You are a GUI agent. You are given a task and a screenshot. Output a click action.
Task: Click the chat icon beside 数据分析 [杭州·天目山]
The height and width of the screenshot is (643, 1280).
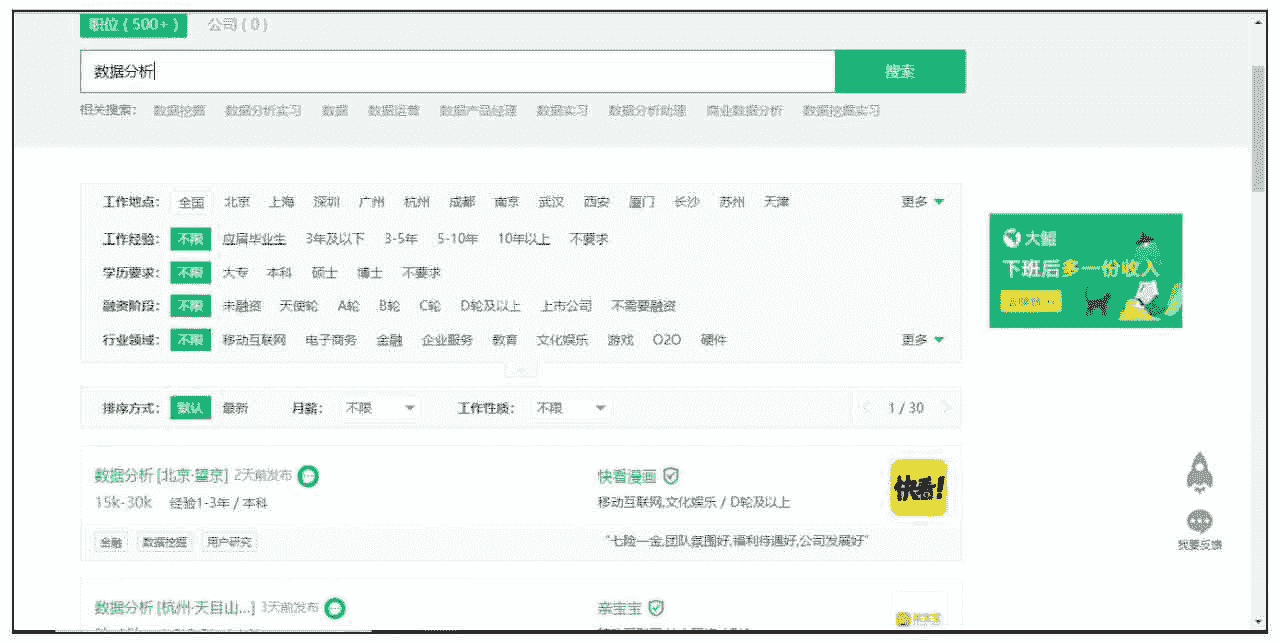(336, 608)
